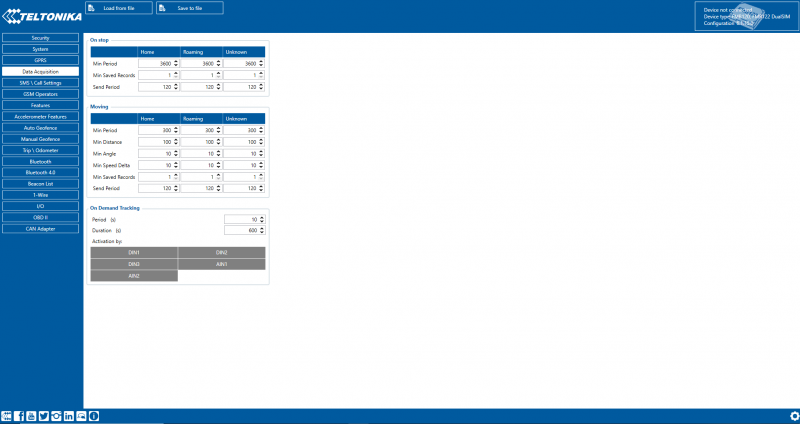The image size is (800, 424).
Task: Open the Accelerometer Features section
Action: 41,116
